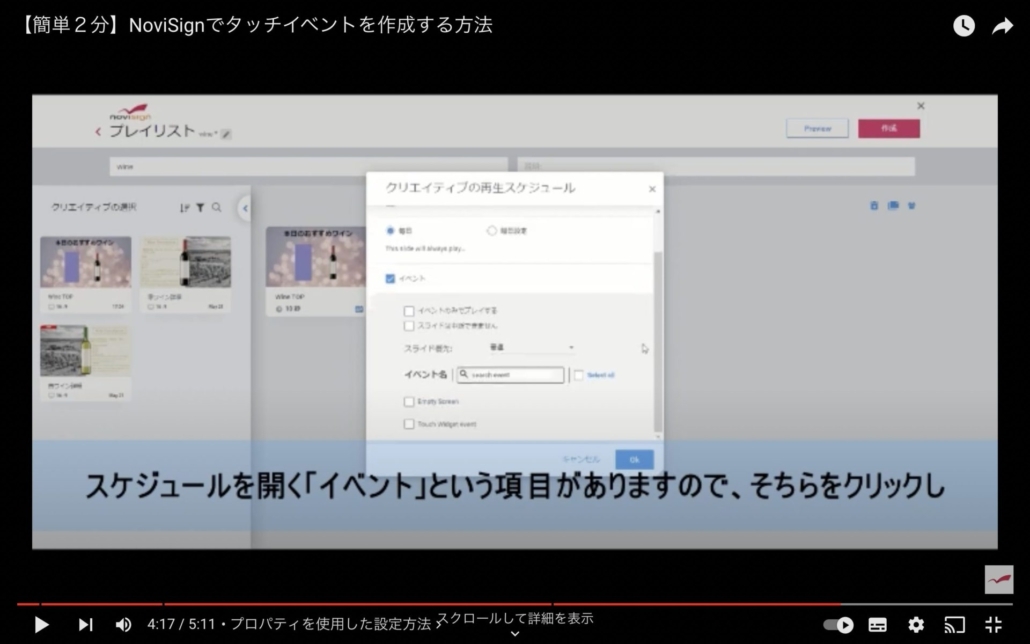Enable the Empty Screen event checkbox
The width and height of the screenshot is (1030, 644).
coord(409,402)
